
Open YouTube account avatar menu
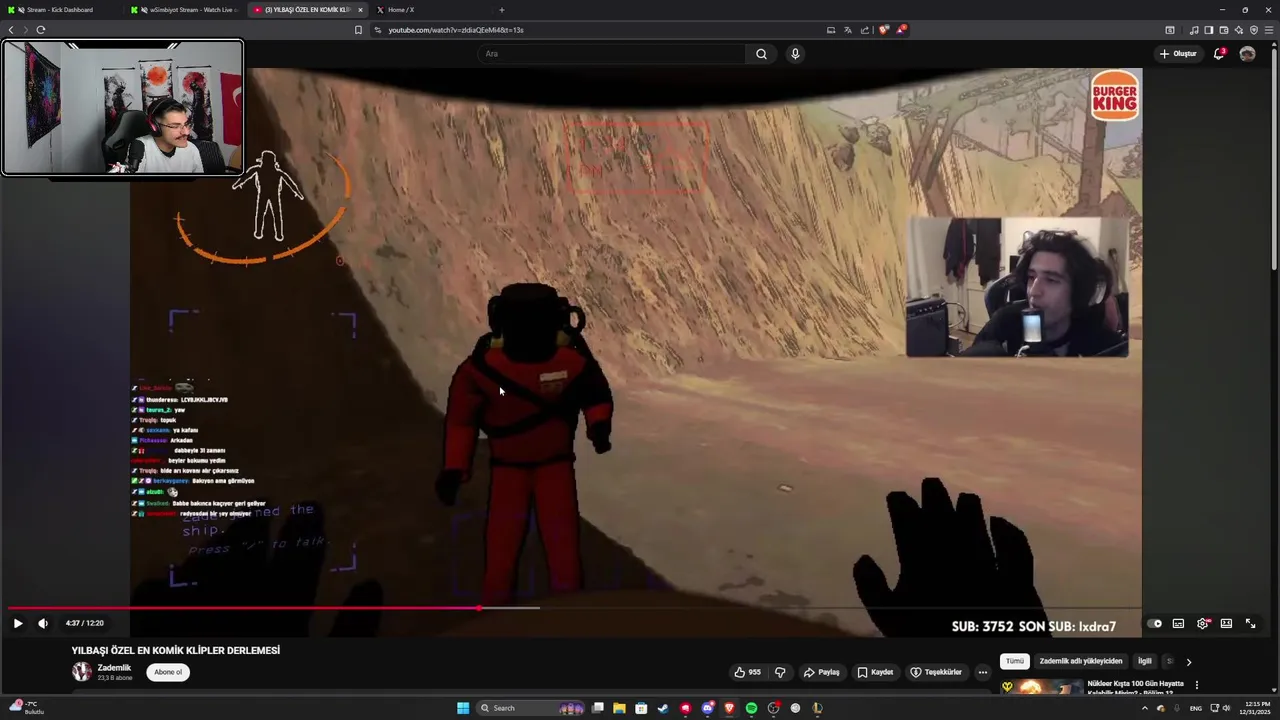click(1247, 54)
